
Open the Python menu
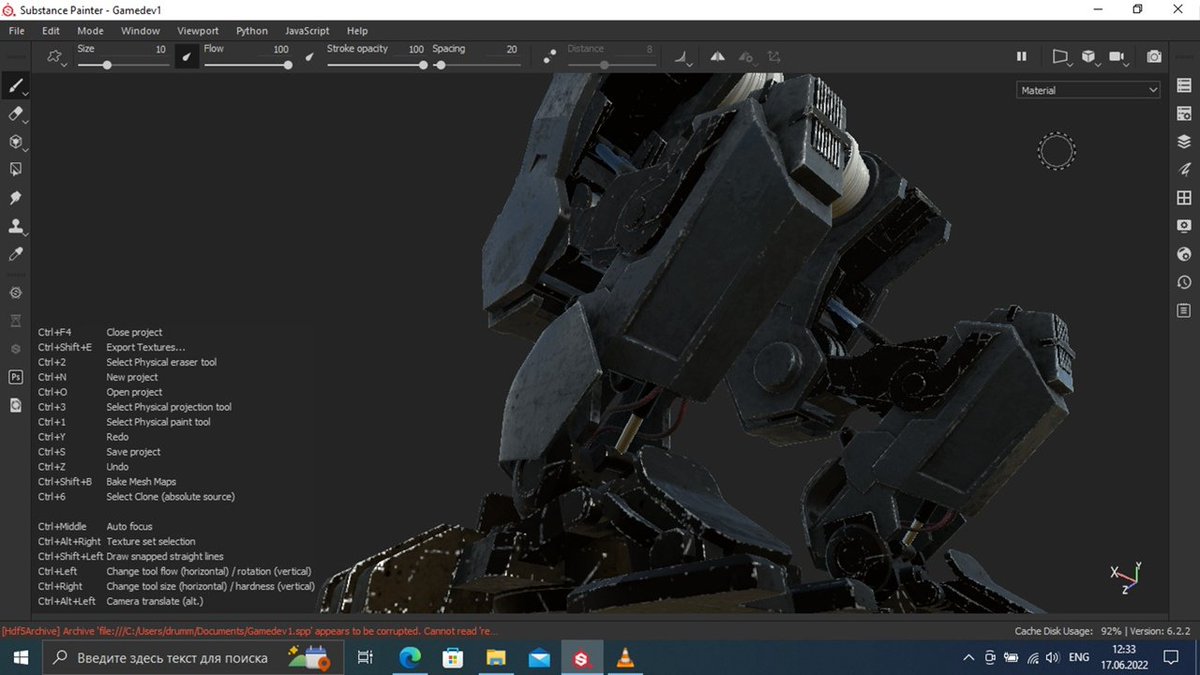(252, 31)
